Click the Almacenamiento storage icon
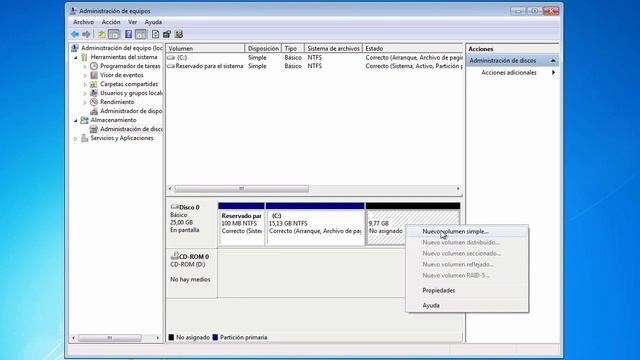This screenshot has height=360, width=640. pos(84,120)
